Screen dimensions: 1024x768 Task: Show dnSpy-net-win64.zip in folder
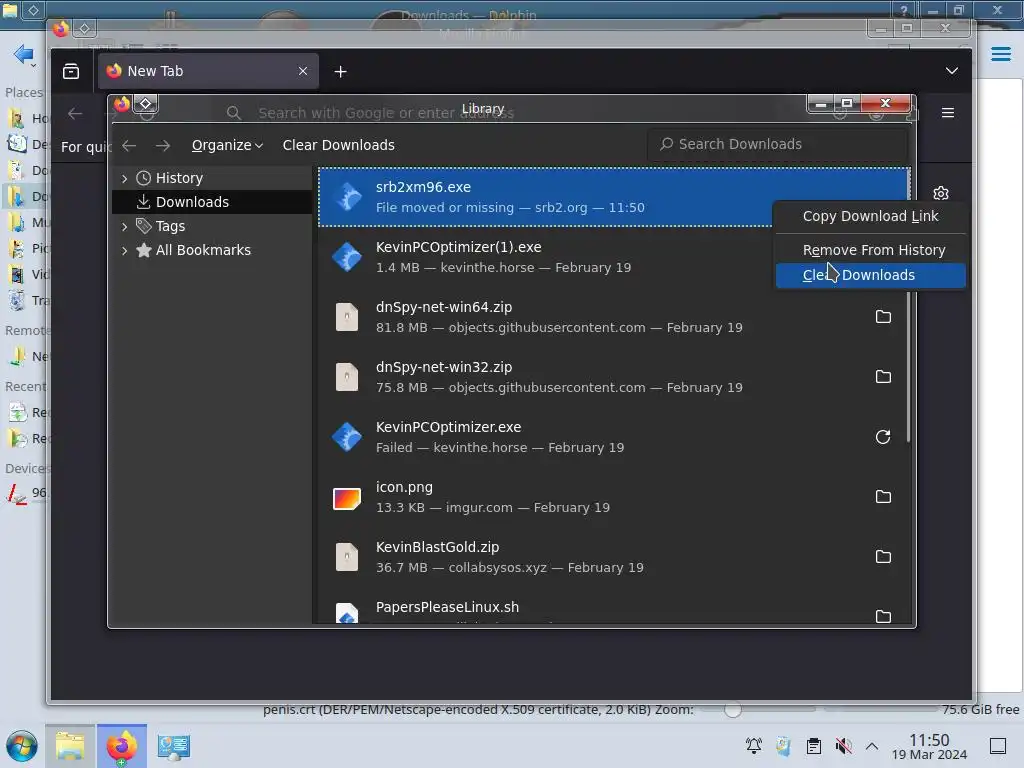pyautogui.click(x=883, y=317)
